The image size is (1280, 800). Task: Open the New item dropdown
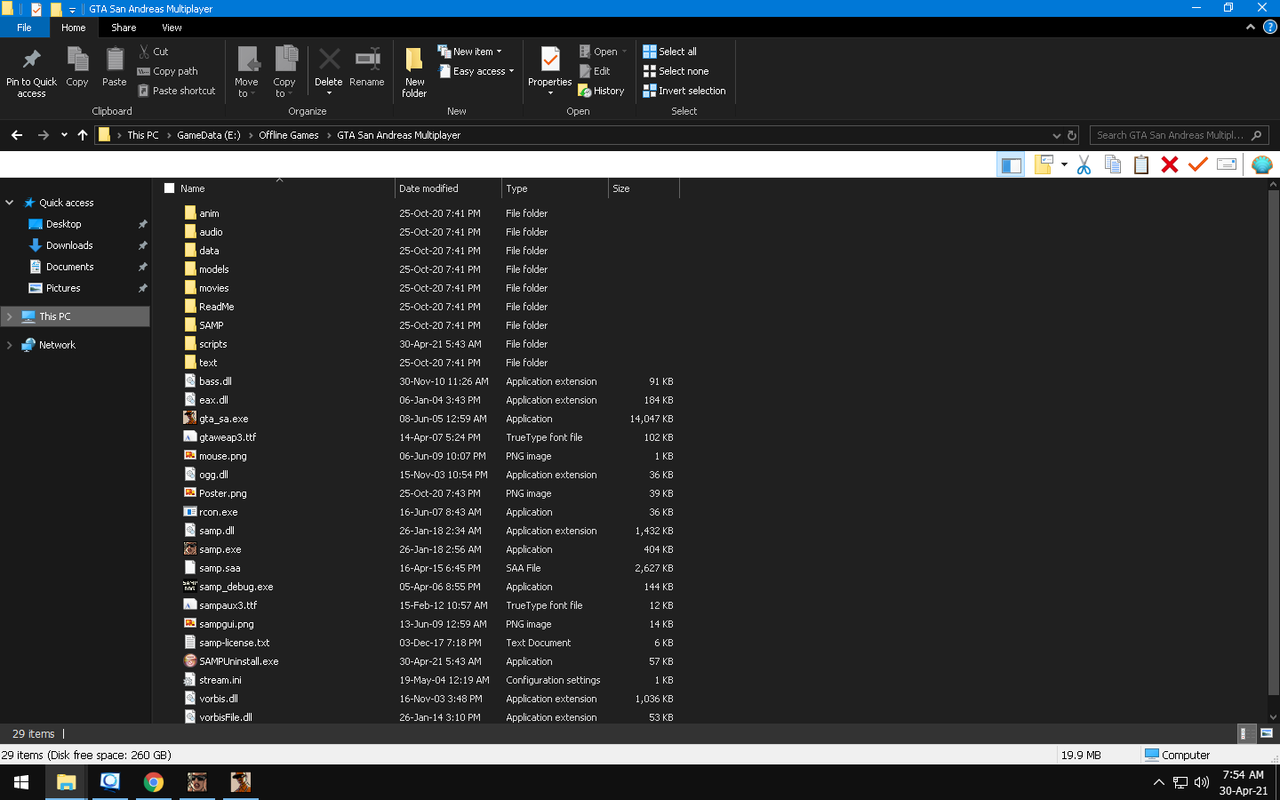pyautogui.click(x=470, y=51)
